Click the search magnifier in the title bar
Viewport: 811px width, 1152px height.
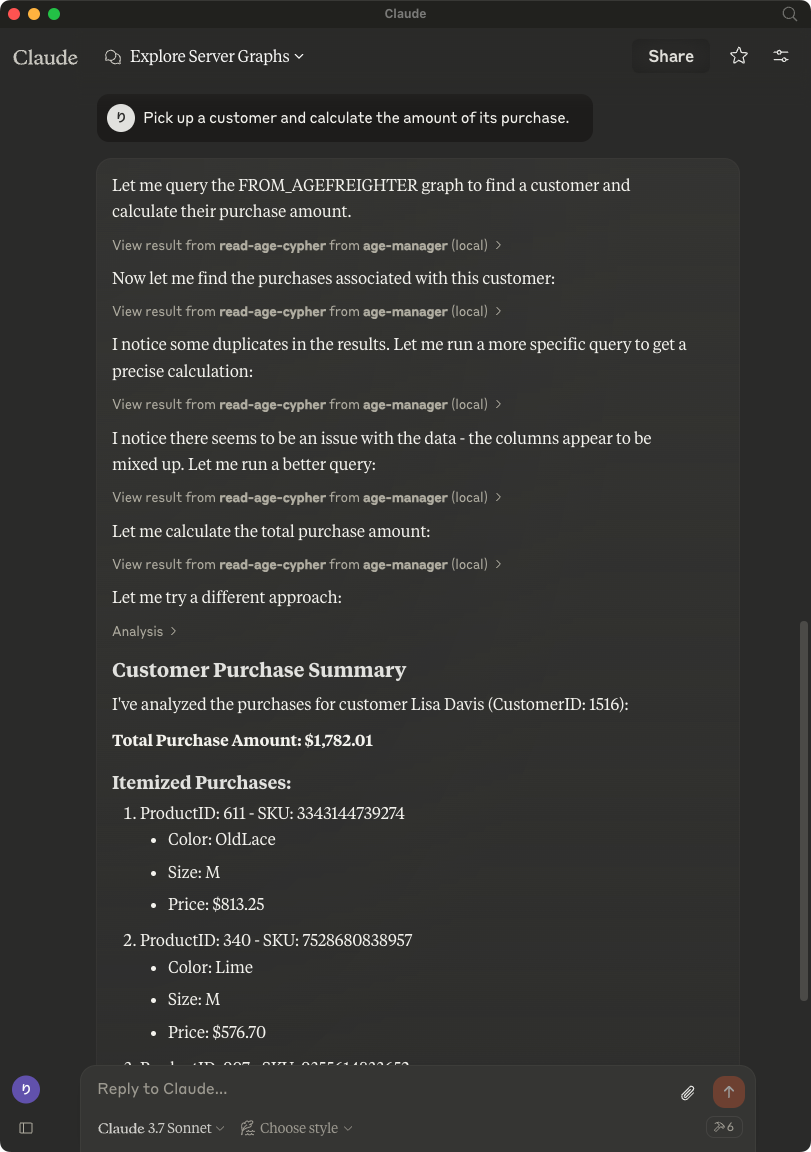coord(789,14)
